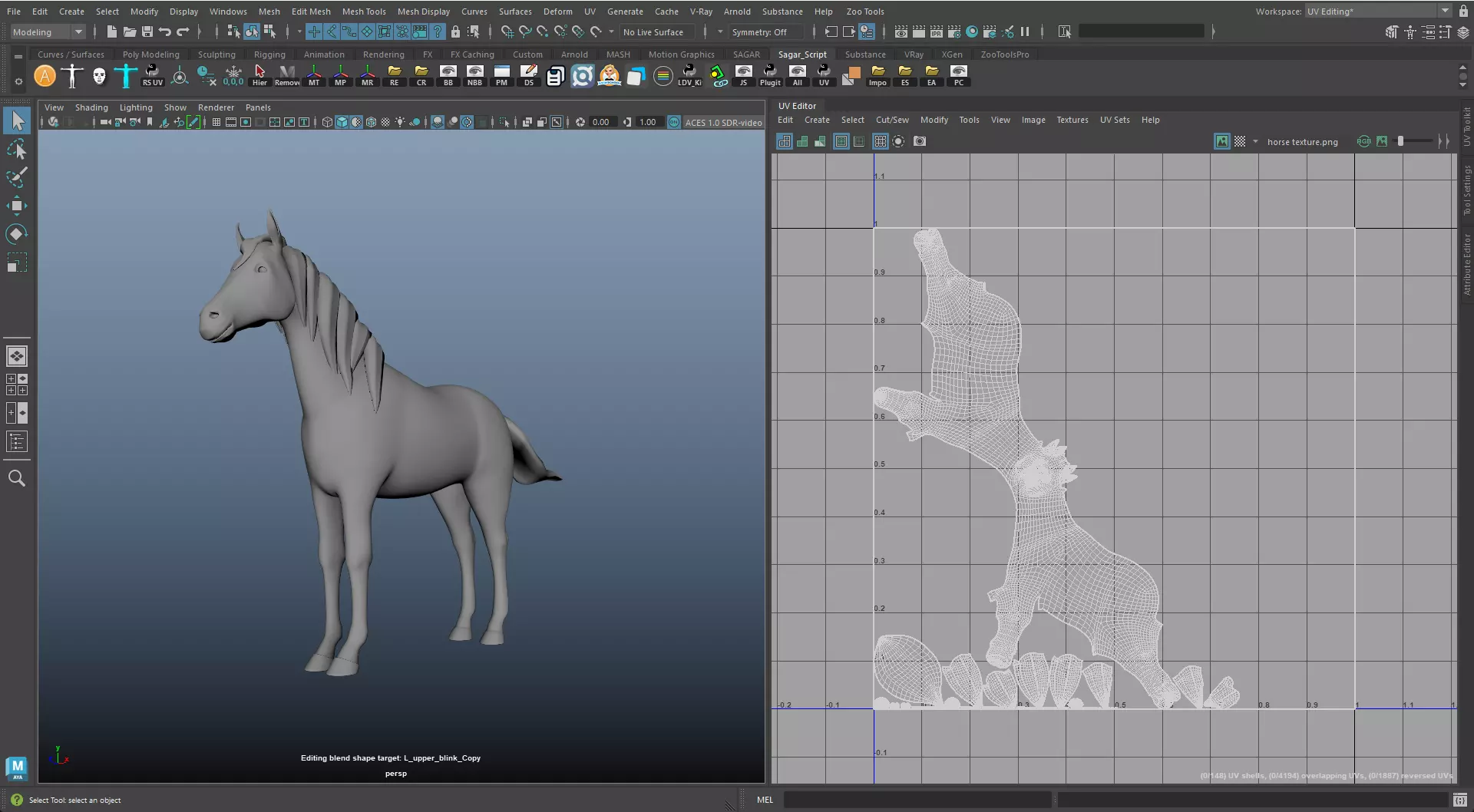Screen dimensions: 1474x812
Task: Toggle grid display in UV Editor
Action: pyautogui.click(x=880, y=141)
